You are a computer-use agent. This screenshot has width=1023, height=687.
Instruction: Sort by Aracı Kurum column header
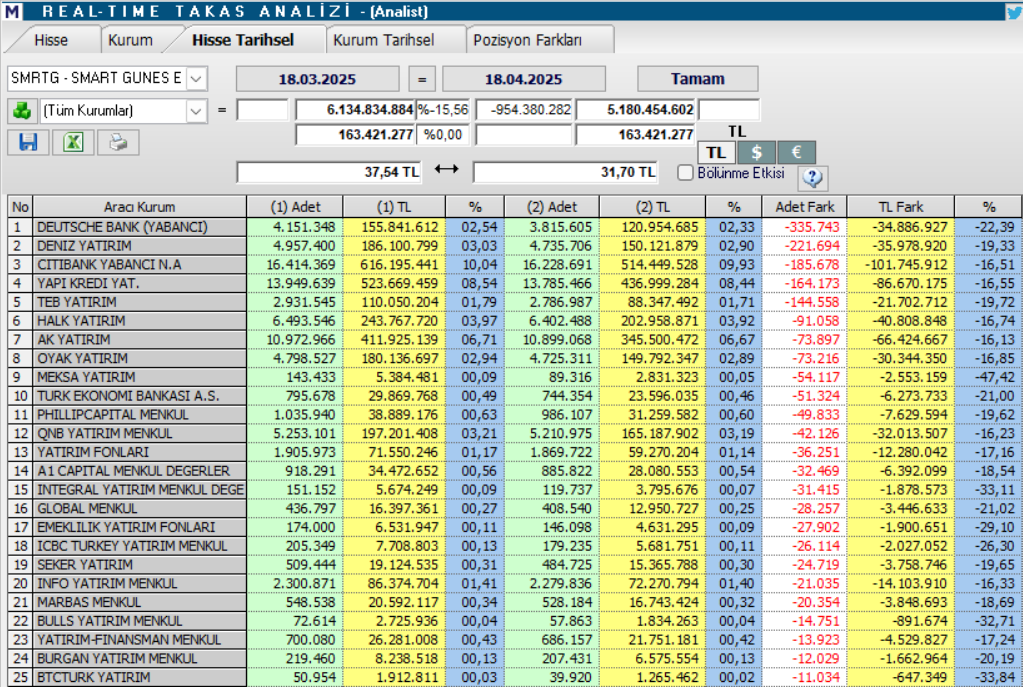tap(140, 207)
